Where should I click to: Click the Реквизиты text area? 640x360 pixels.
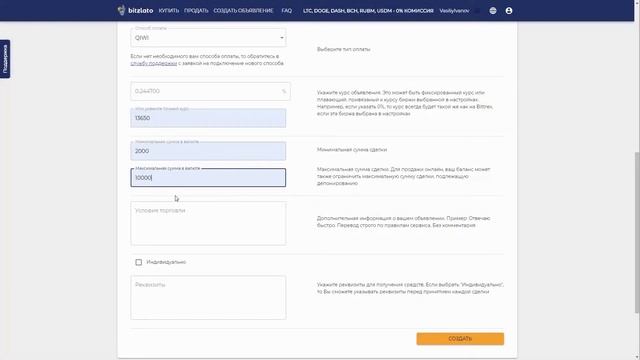tap(208, 298)
